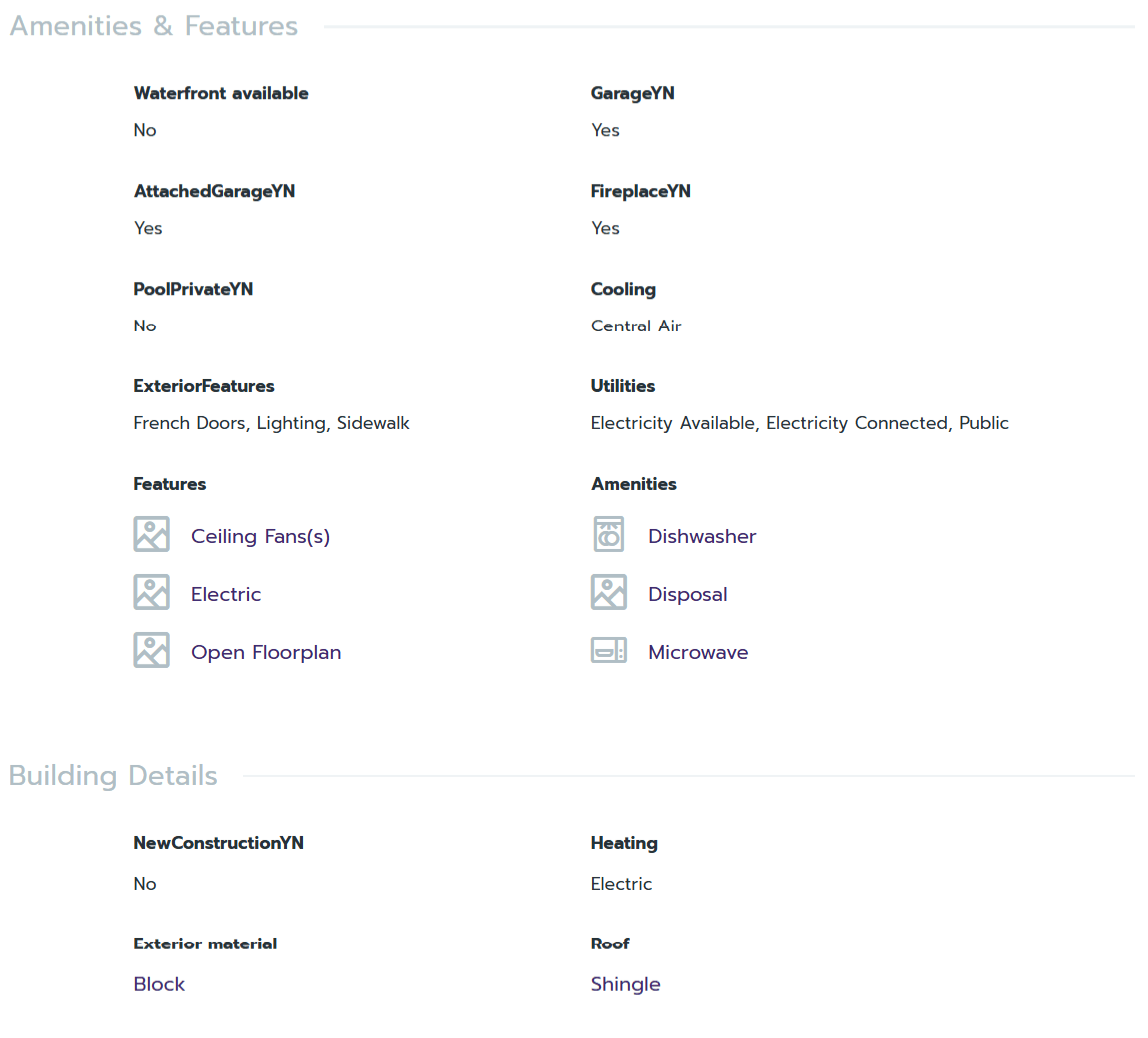The width and height of the screenshot is (1148, 1038).
Task: Click the Heating label in Building Details
Action: coord(624,843)
